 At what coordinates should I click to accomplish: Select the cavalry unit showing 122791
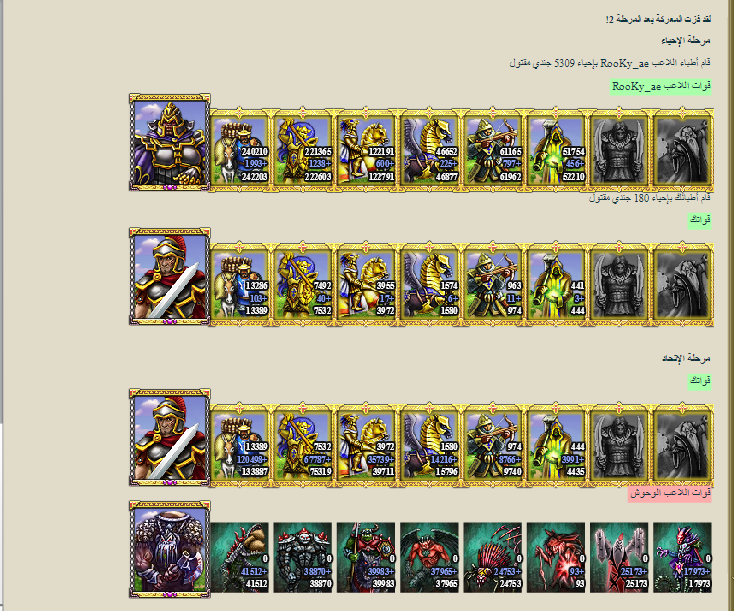(x=366, y=151)
